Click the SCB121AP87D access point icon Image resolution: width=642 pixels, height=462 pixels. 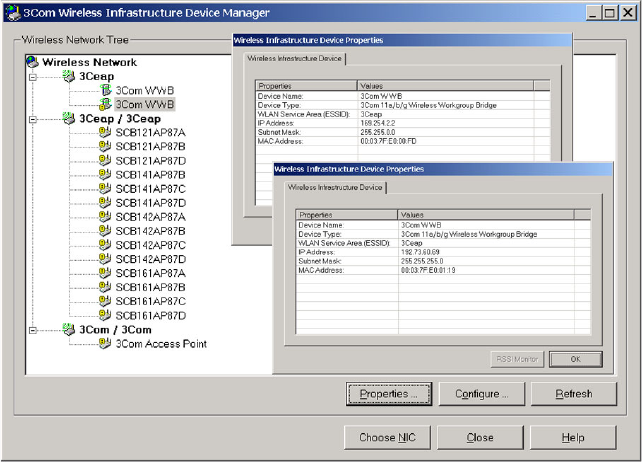point(105,161)
